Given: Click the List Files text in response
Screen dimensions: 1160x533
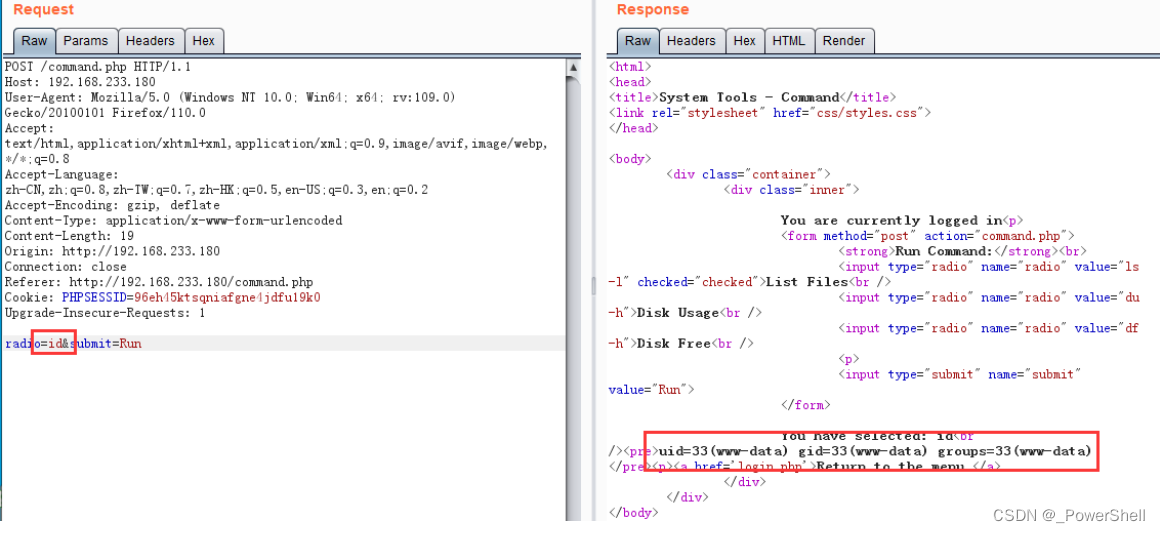Looking at the screenshot, I should 806,282.
